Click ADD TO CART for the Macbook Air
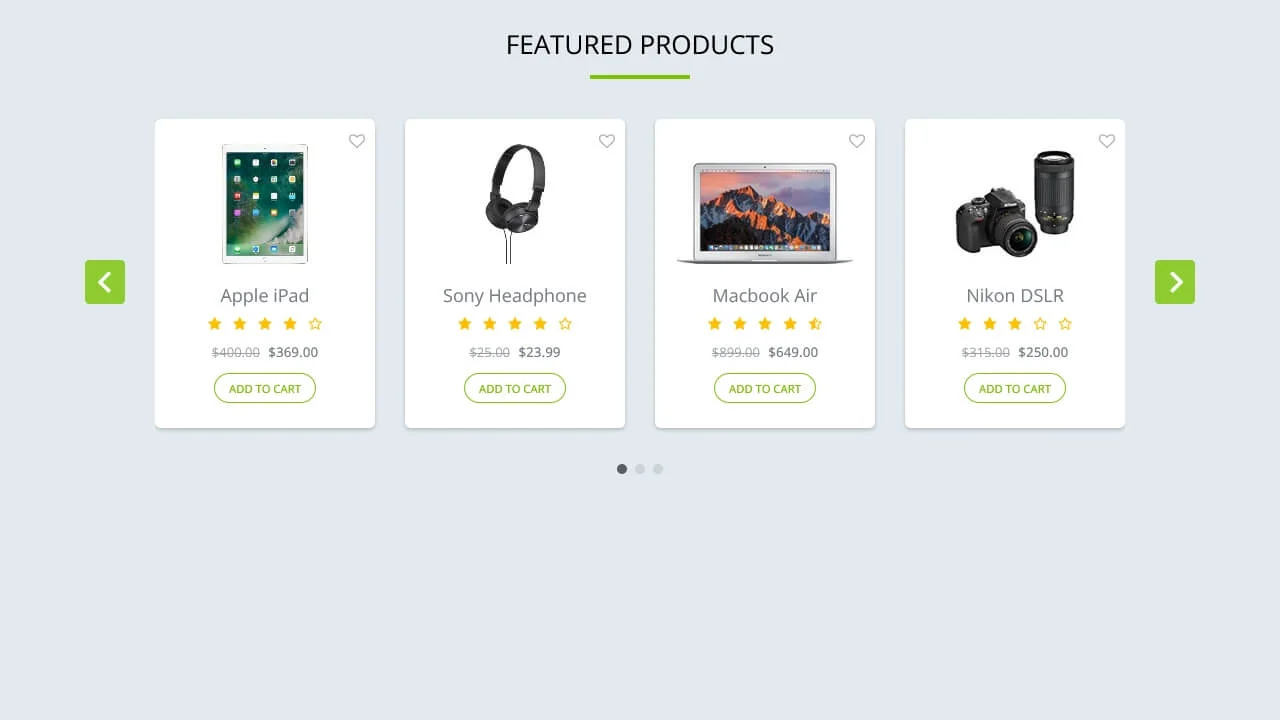Screen dimensions: 1280x720 [x=764, y=388]
